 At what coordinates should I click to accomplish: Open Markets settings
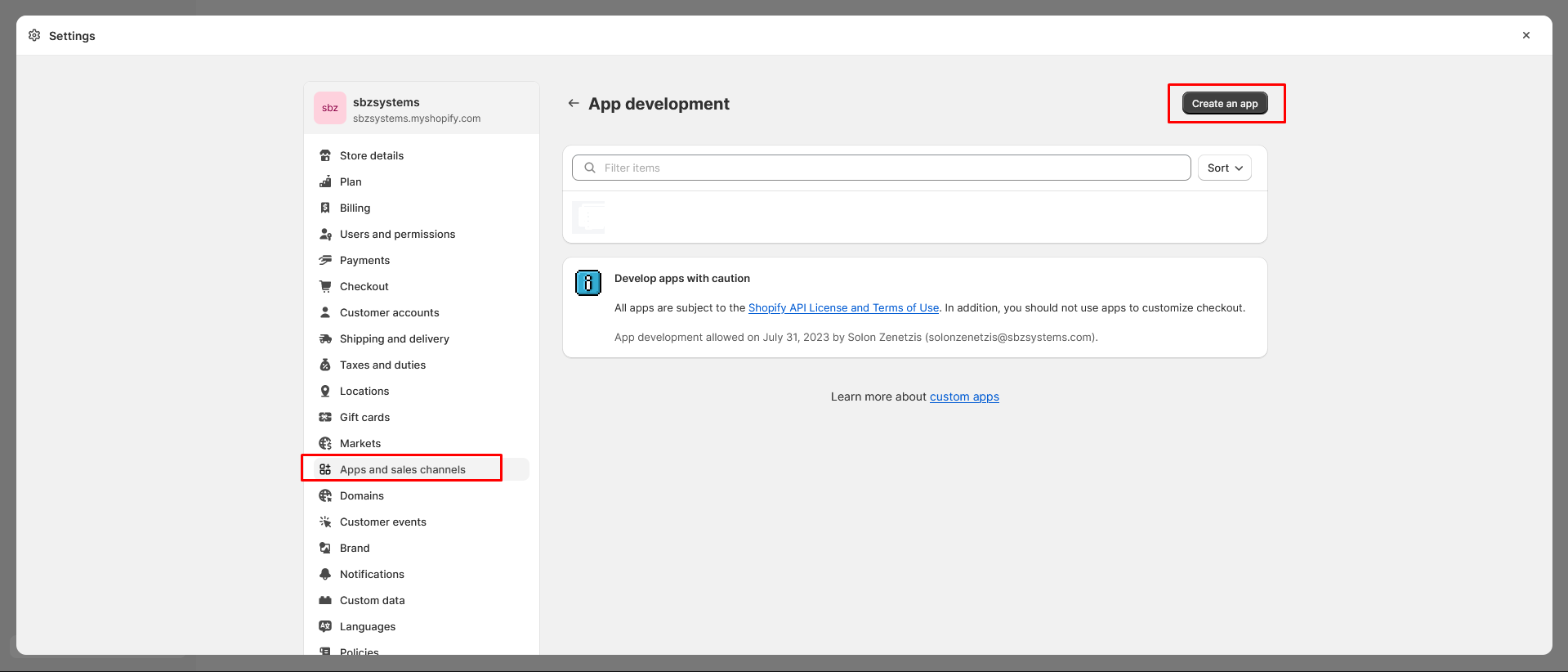click(422, 443)
